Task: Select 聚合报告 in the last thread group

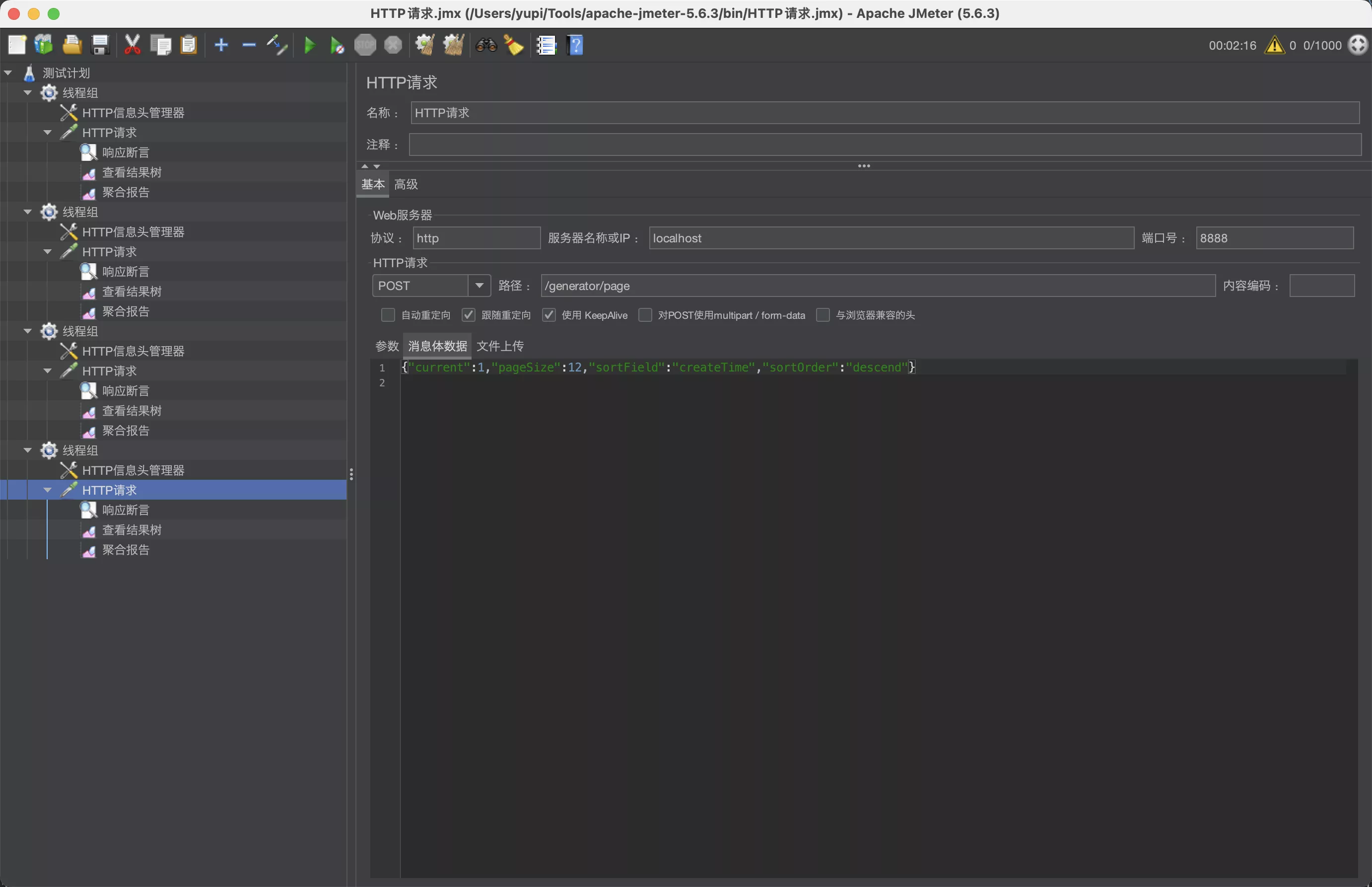Action: coord(126,550)
